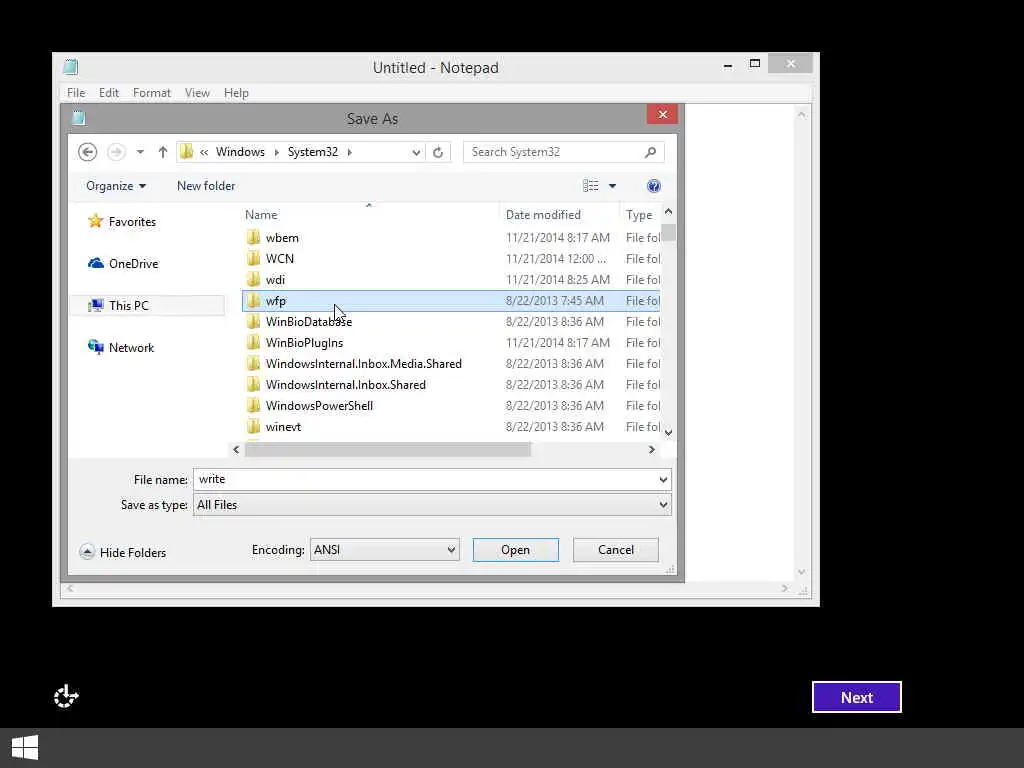Screen dimensions: 1024x768
Task: Click horizontal scrollbar right arrow
Action: click(651, 449)
